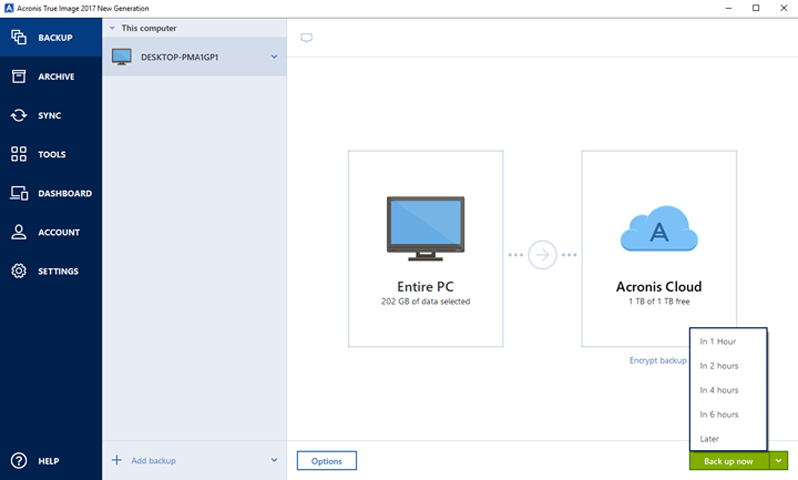
Task: Click the Encrypt backup link
Action: tap(658, 360)
